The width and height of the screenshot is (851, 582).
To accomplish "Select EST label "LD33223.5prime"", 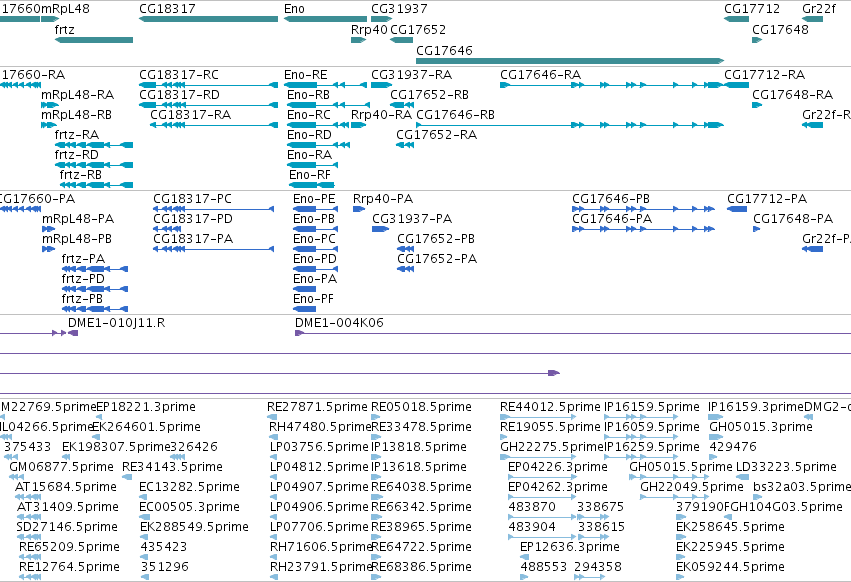I will point(786,467).
